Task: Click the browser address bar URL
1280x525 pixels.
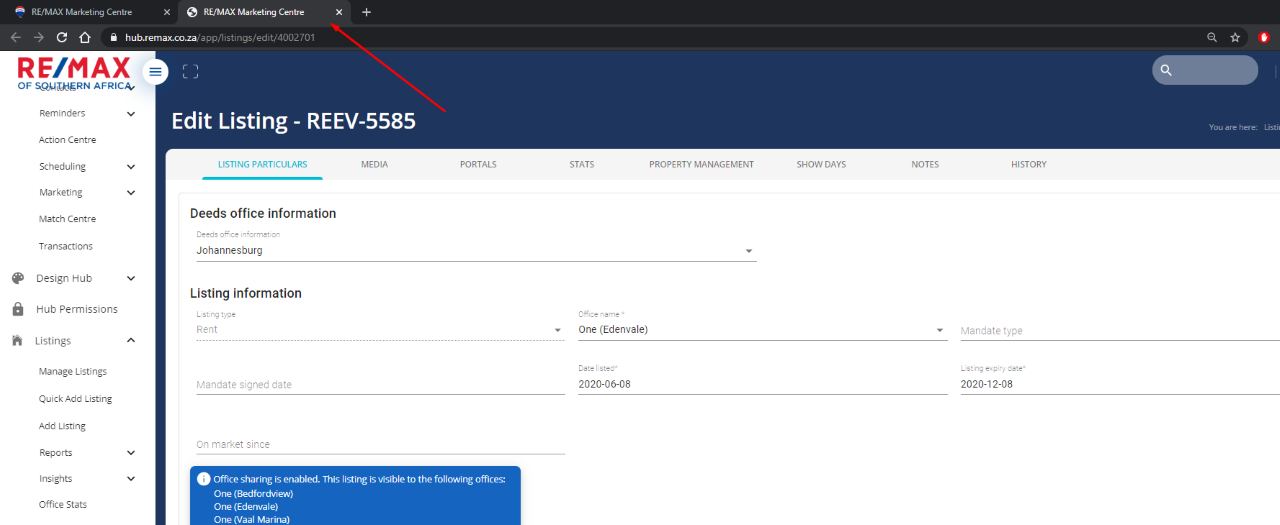Action: tap(220, 37)
